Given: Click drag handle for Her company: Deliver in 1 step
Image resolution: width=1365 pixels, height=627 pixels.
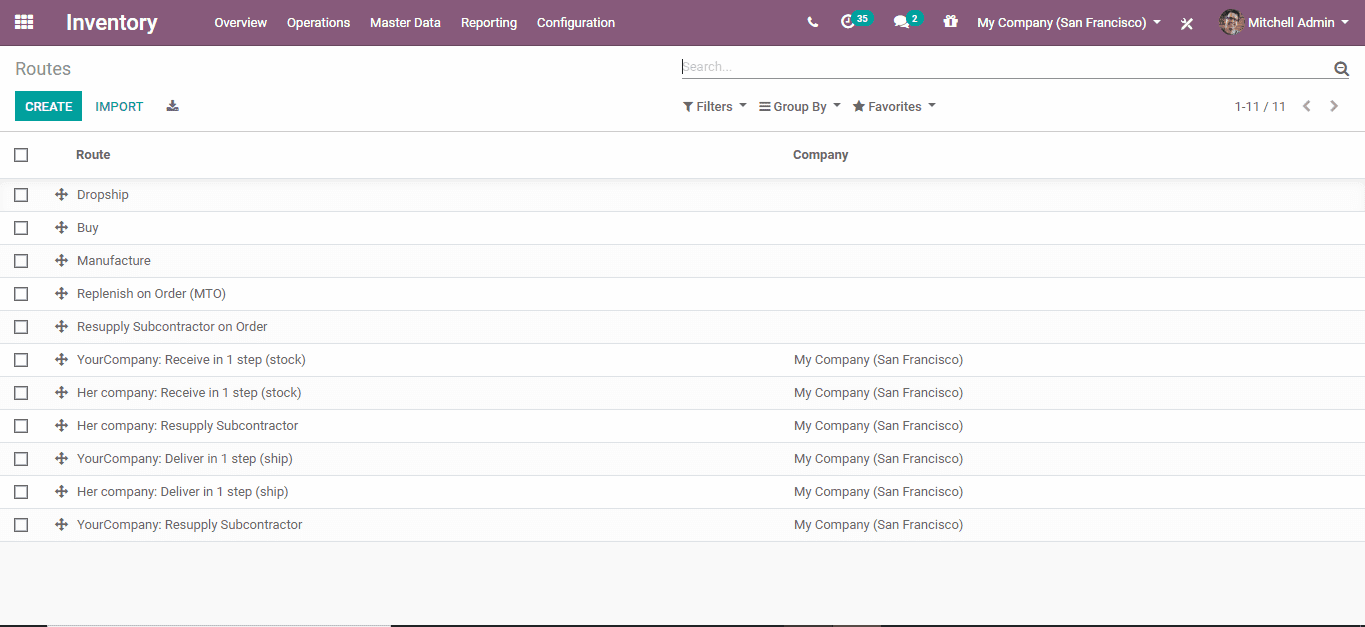Looking at the screenshot, I should pyautogui.click(x=61, y=492).
